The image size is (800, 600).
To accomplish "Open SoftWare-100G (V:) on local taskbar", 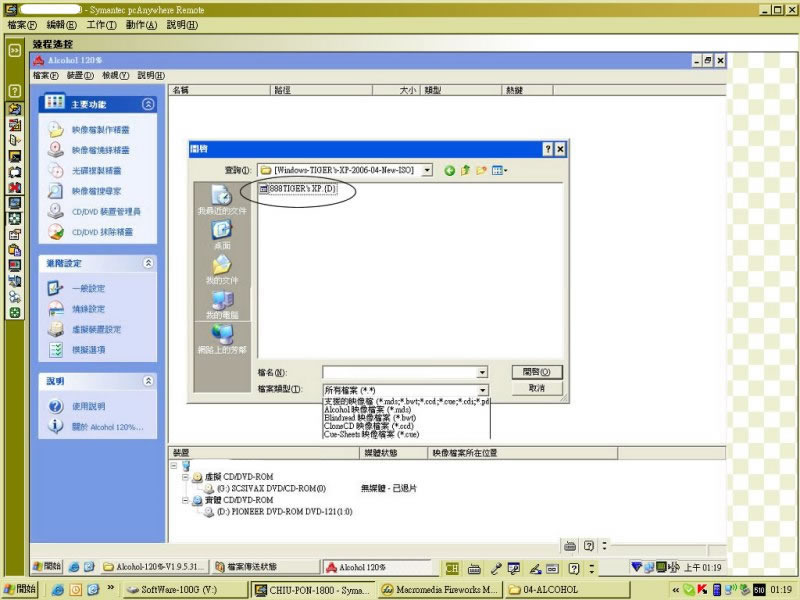I will click(186, 590).
